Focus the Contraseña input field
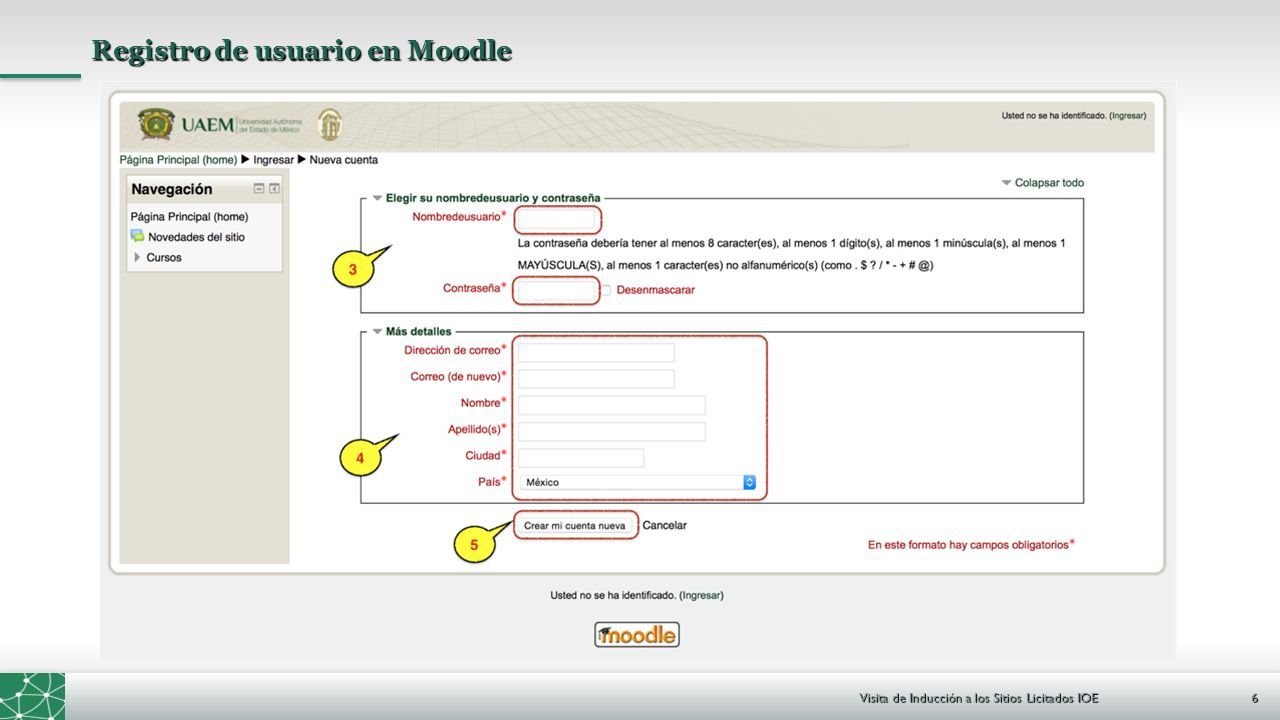The image size is (1280, 720). (x=557, y=290)
